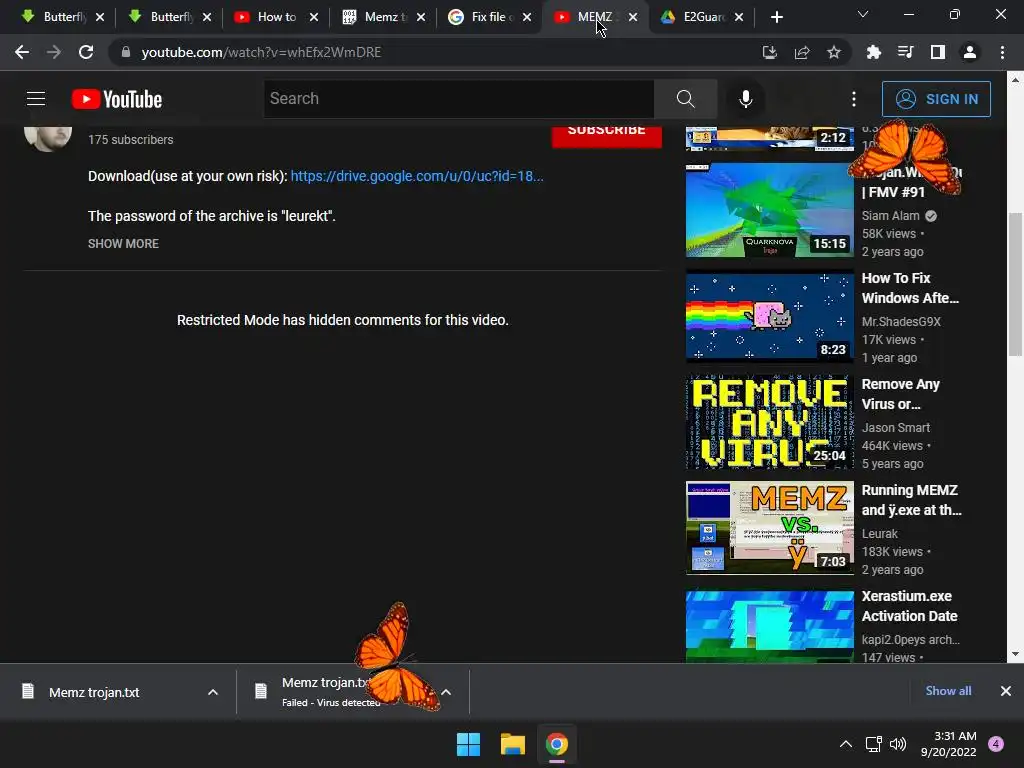This screenshot has height=768, width=1024.
Task: Open the network icon in the system tray
Action: (873, 744)
